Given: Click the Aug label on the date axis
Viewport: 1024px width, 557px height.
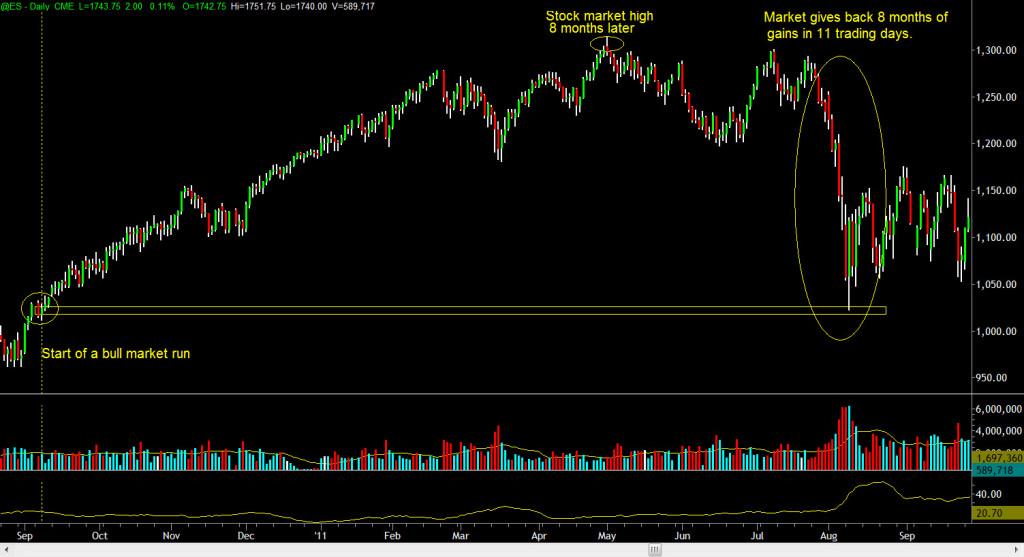Looking at the screenshot, I should coord(833,535).
